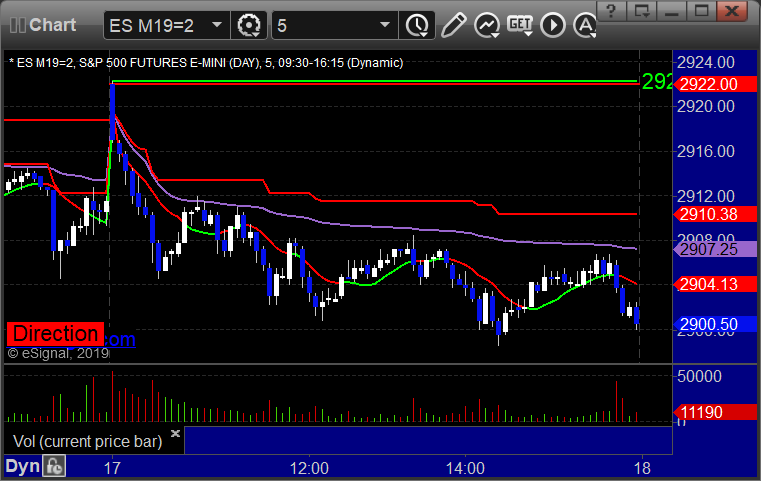Click the 11190 volume value label
This screenshot has height=481, width=761.
(715, 412)
